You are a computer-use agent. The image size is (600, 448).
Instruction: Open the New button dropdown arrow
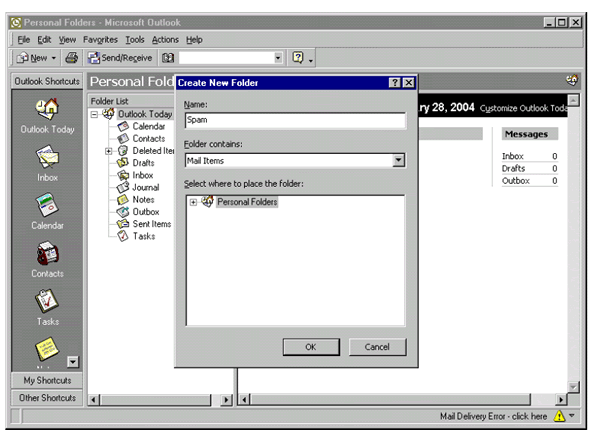point(54,58)
